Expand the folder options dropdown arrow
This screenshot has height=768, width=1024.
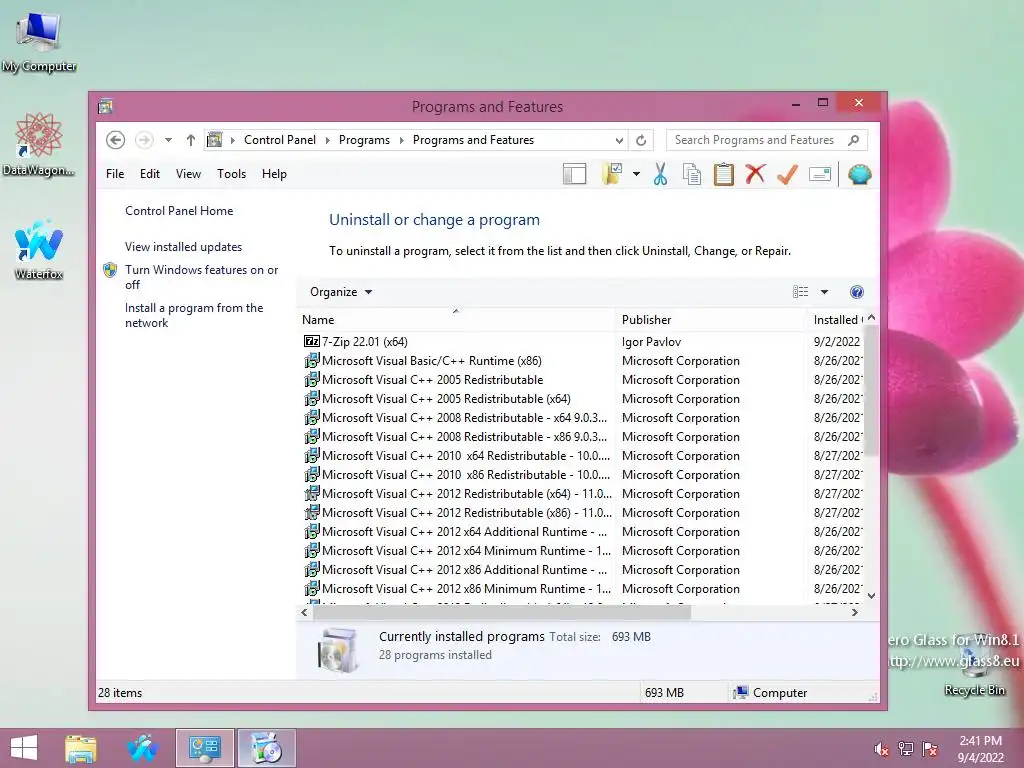(636, 174)
